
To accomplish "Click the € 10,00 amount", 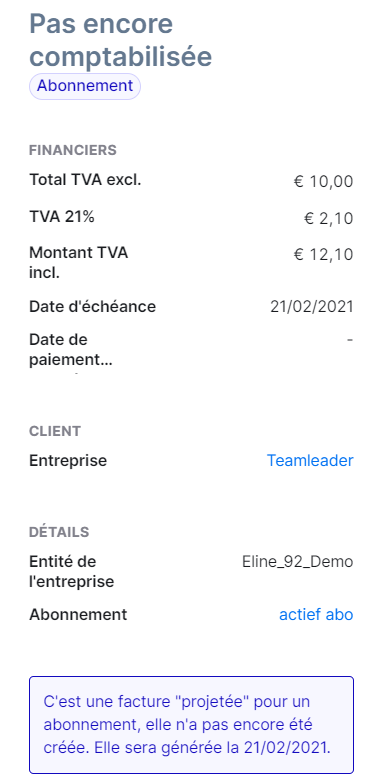I will pyautogui.click(x=324, y=182).
